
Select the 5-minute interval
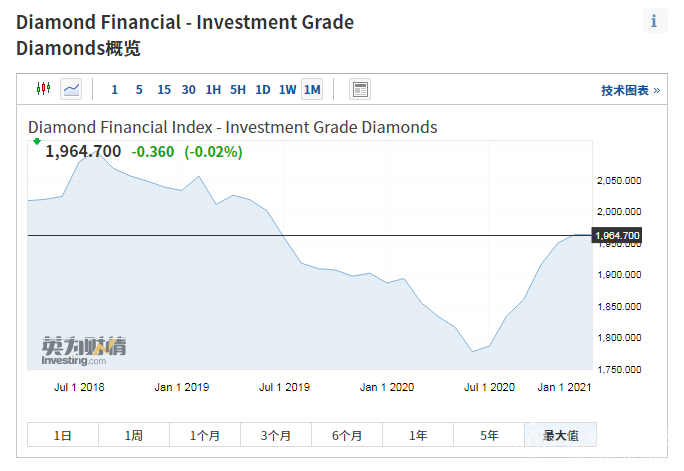pos(139,90)
